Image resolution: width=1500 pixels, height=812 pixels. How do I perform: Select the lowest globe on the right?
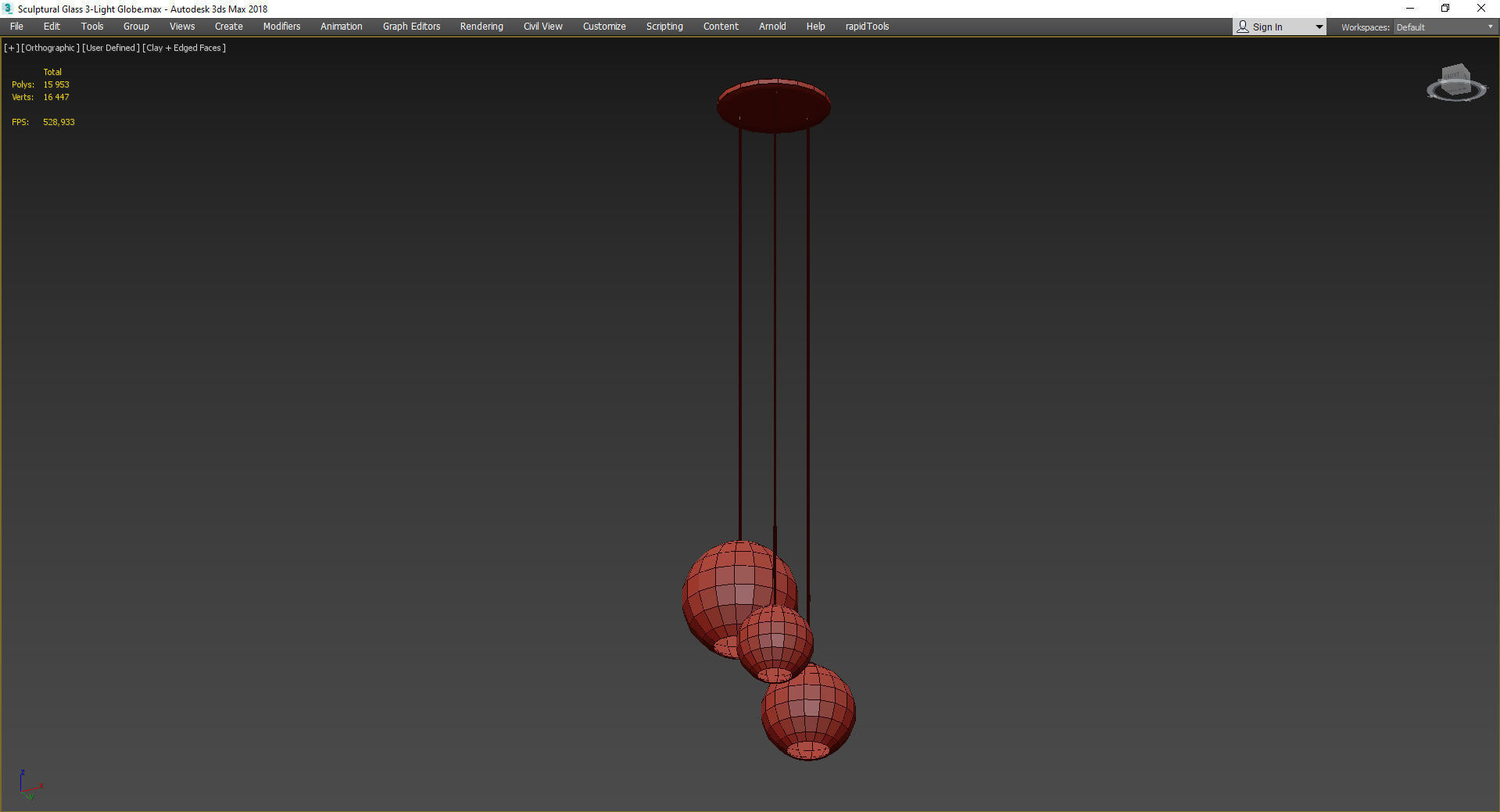point(809,713)
